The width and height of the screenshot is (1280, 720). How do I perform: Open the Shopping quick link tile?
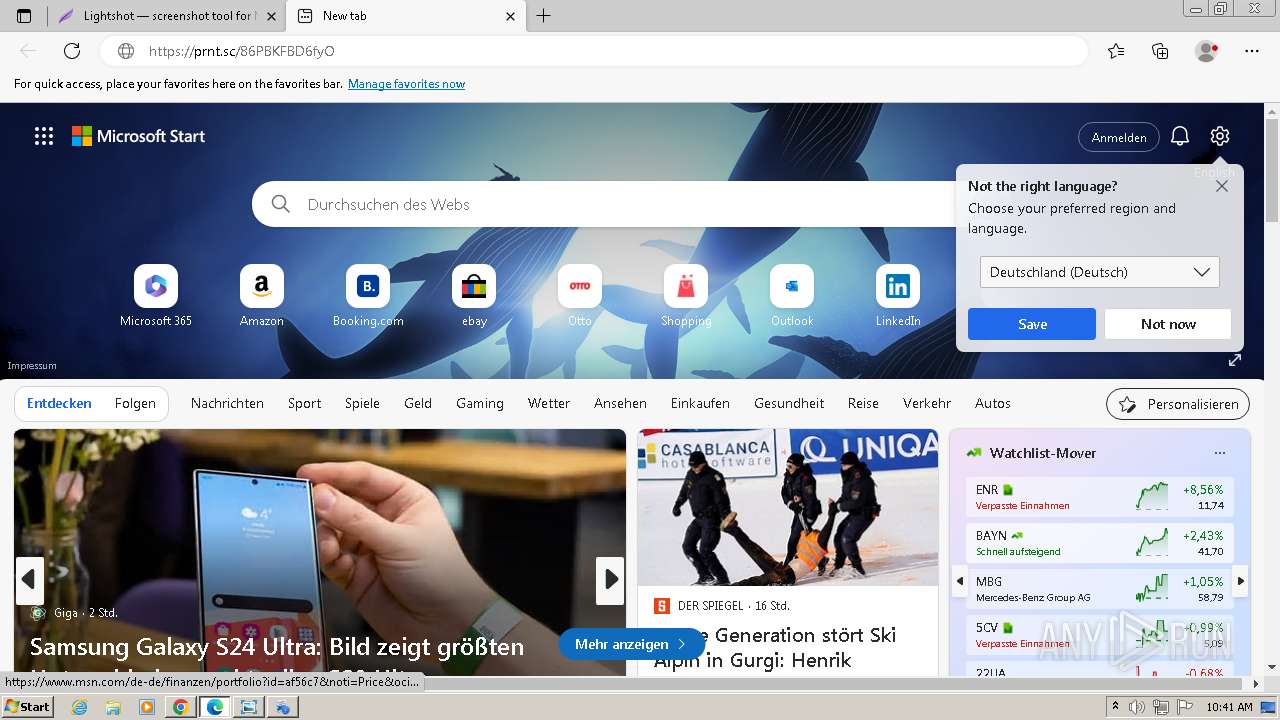point(686,296)
